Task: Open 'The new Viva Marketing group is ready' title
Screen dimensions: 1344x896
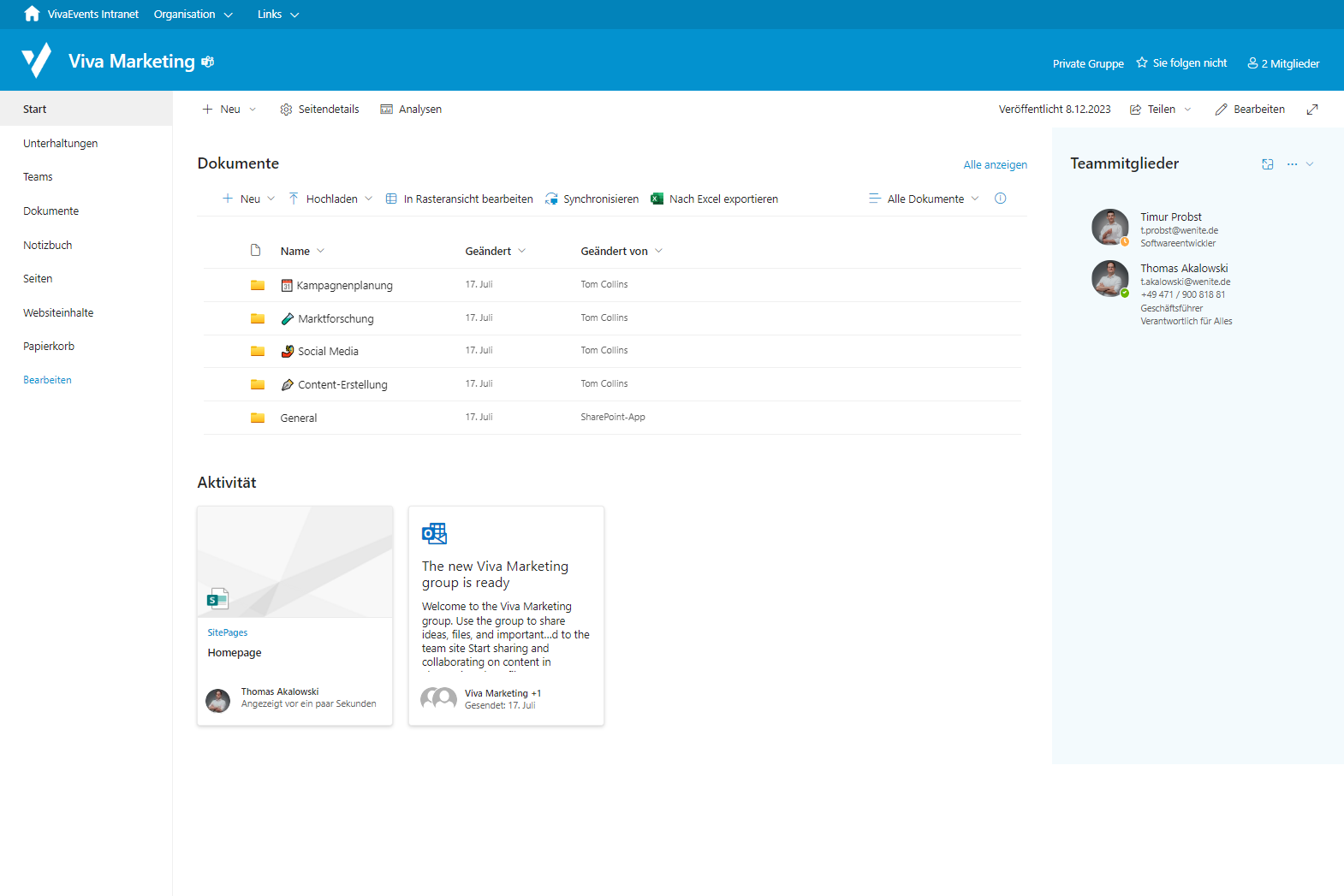Action: pos(495,574)
